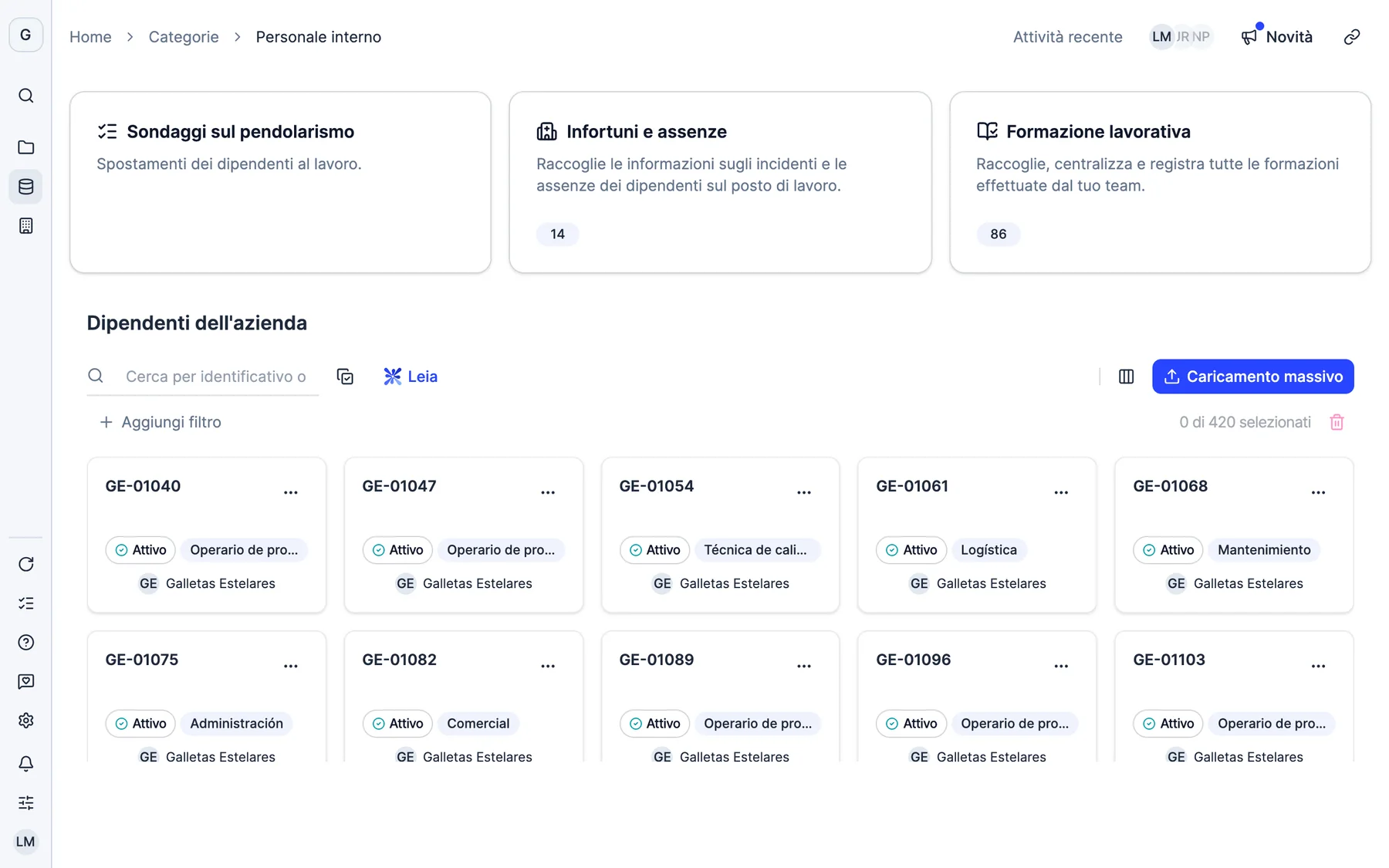
Task: Click the G workspace logo
Action: [x=25, y=35]
